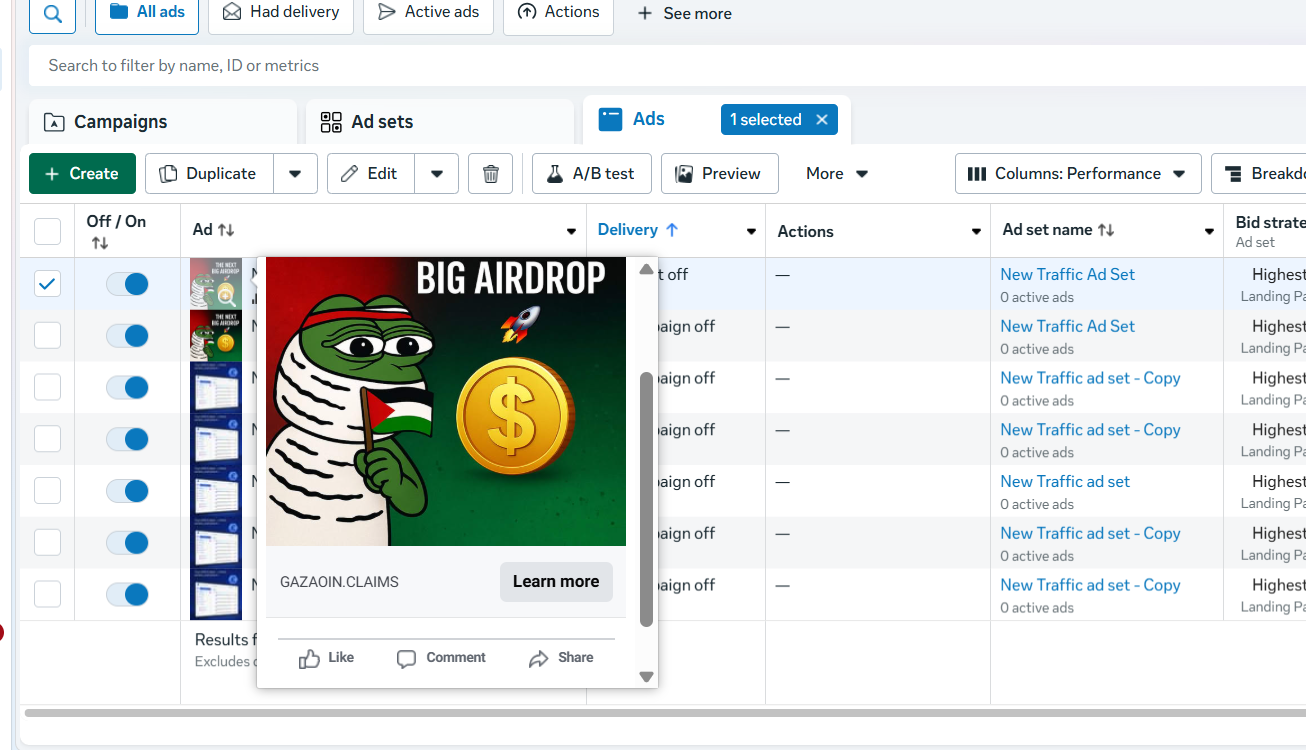Open the first ad row's thumbnail
This screenshot has height=750, width=1306.
pos(216,284)
